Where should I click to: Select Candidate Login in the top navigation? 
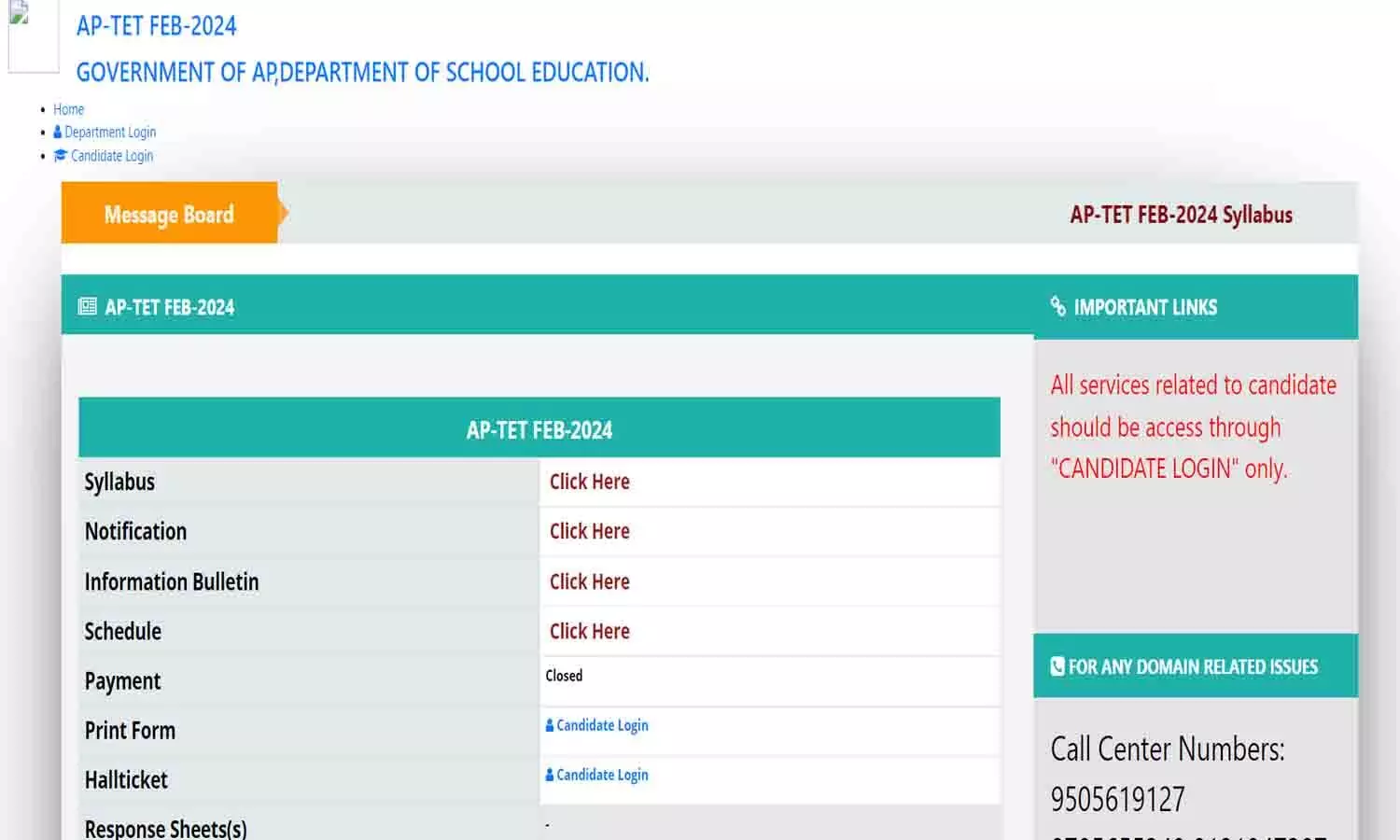pos(112,156)
